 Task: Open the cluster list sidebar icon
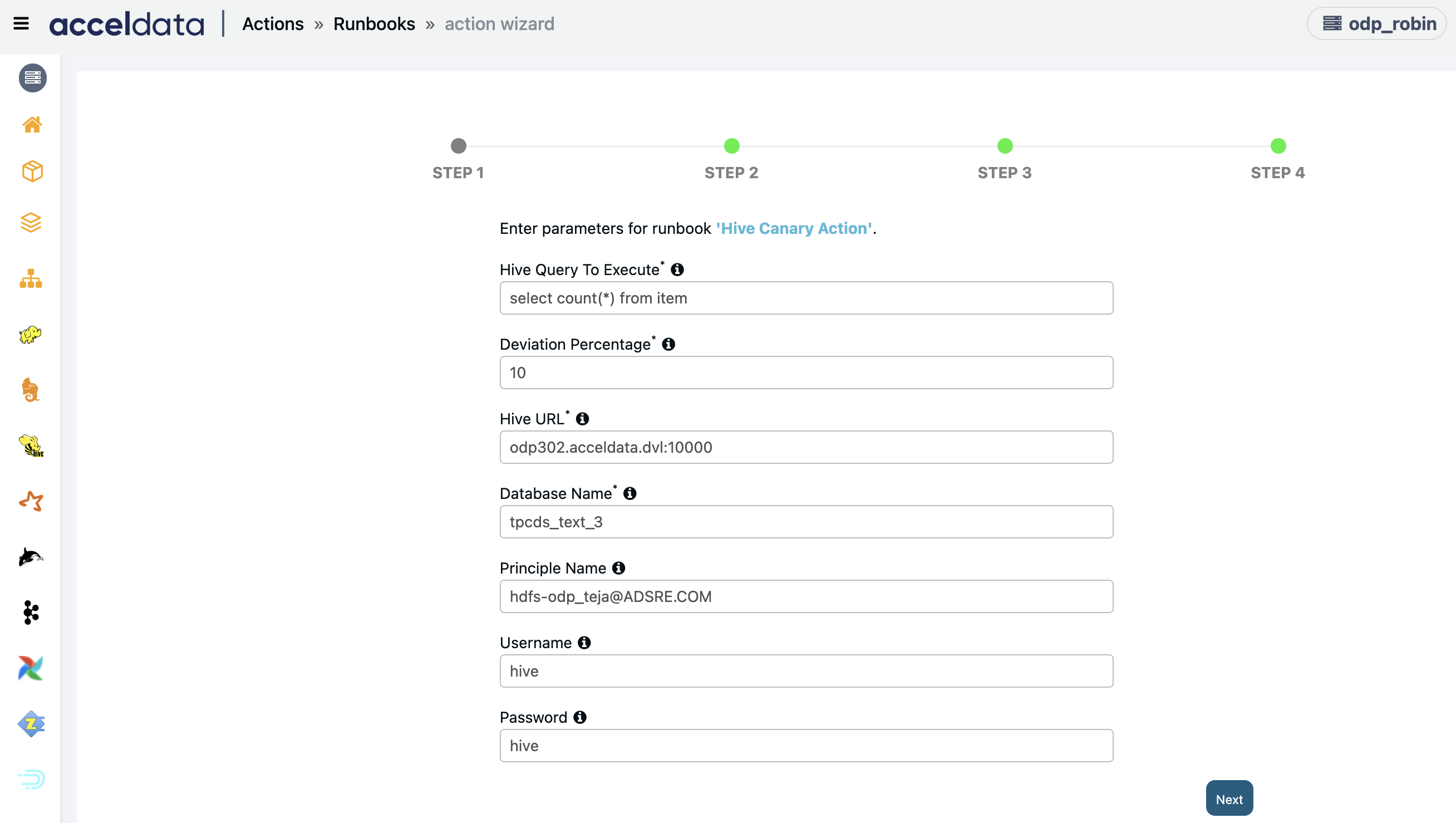32,77
